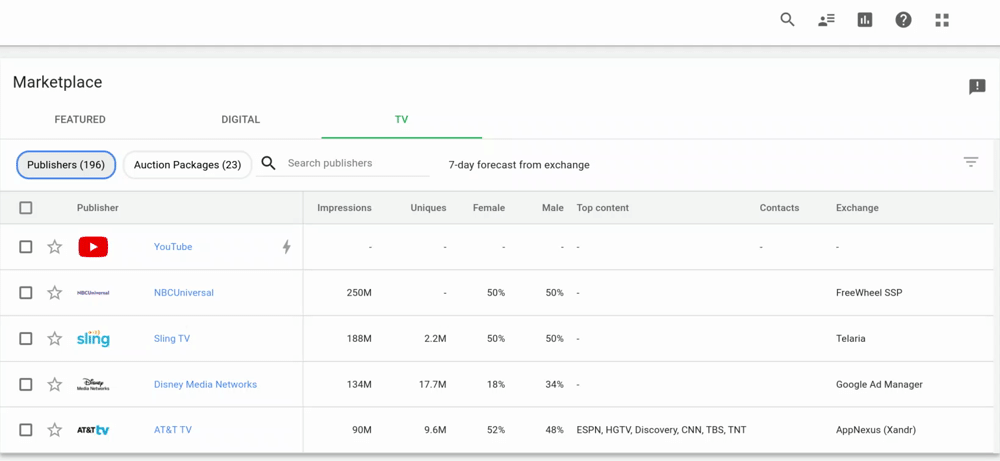Open the NBCUniversal publisher link
Screen dimensions: 1000x461
pos(184,293)
